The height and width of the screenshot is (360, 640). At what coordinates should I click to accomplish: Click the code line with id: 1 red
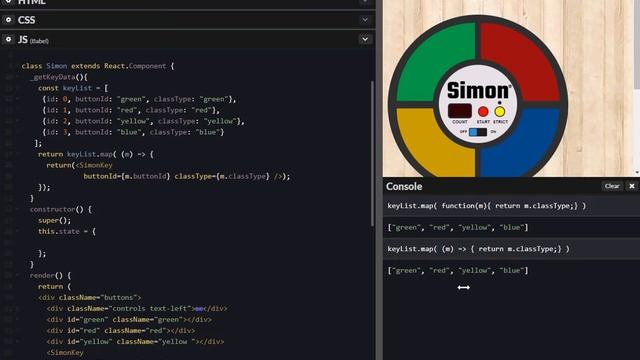131,110
